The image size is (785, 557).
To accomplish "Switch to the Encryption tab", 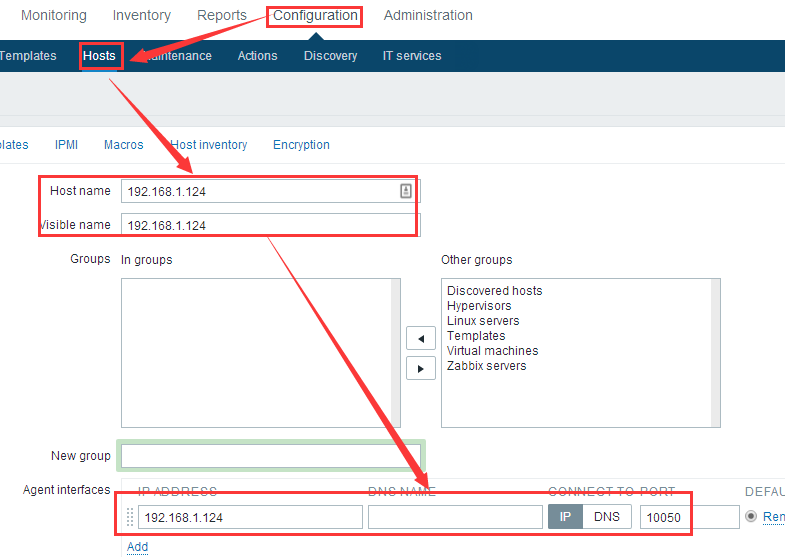I will tap(301, 145).
